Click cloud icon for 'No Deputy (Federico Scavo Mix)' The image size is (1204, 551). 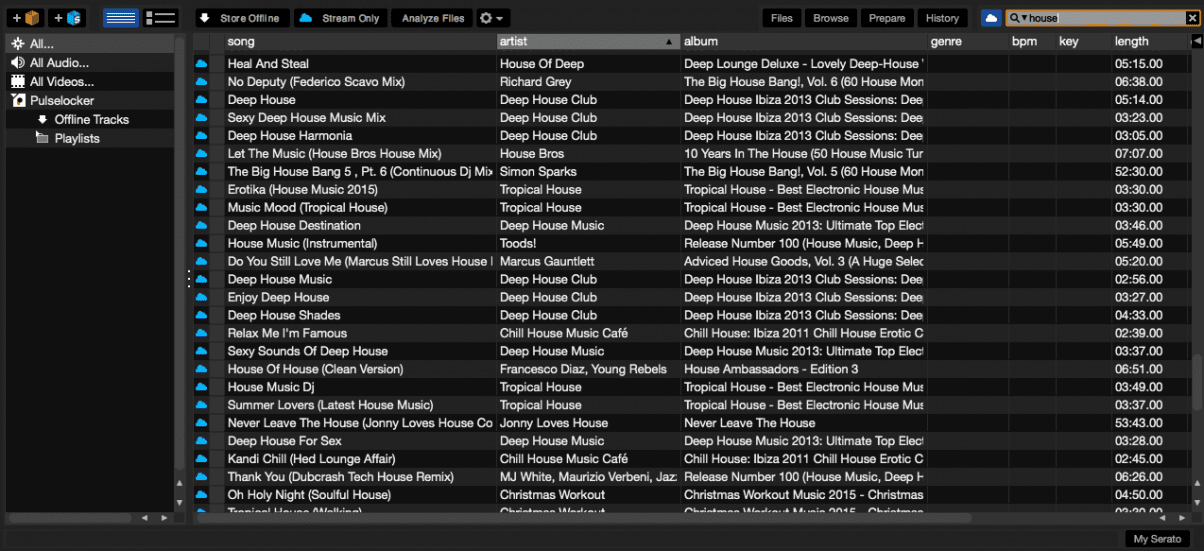click(201, 82)
